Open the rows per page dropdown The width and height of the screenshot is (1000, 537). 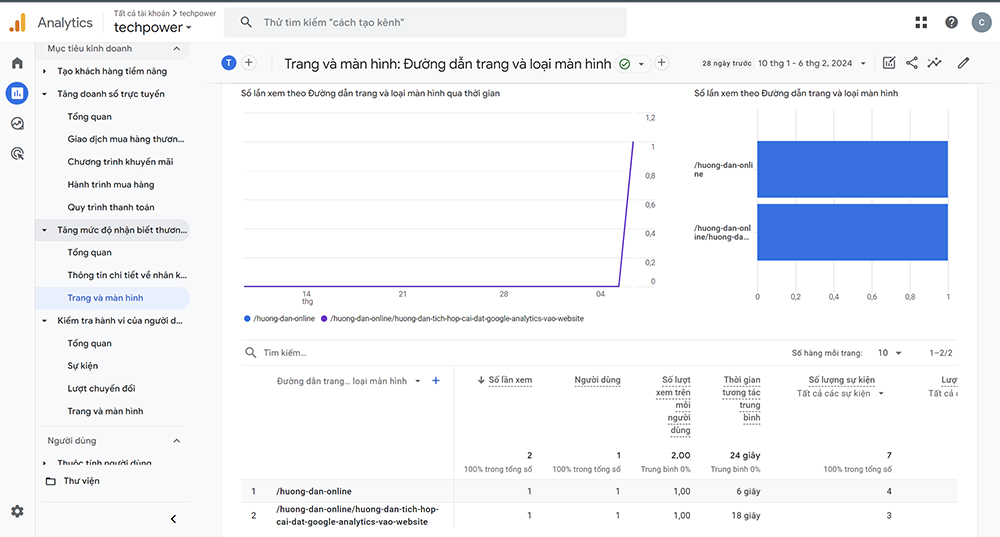coord(889,353)
